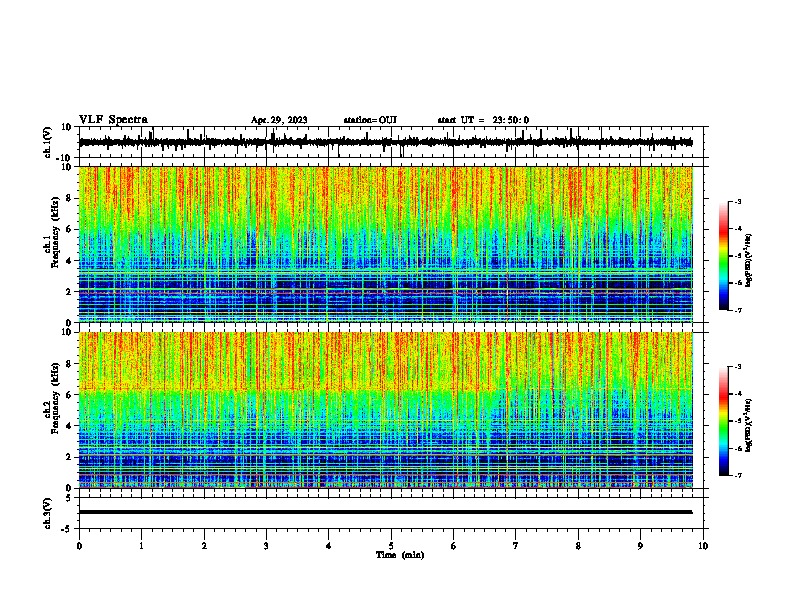This screenshot has width=792, height=612.
Task: Click the ch.1 voltage waveform trace panel
Action: 391,142
